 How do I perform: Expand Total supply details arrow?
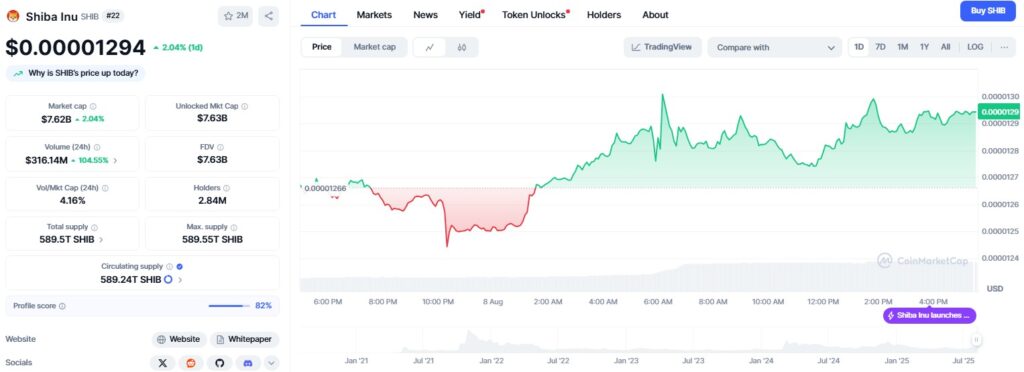[x=101, y=240]
